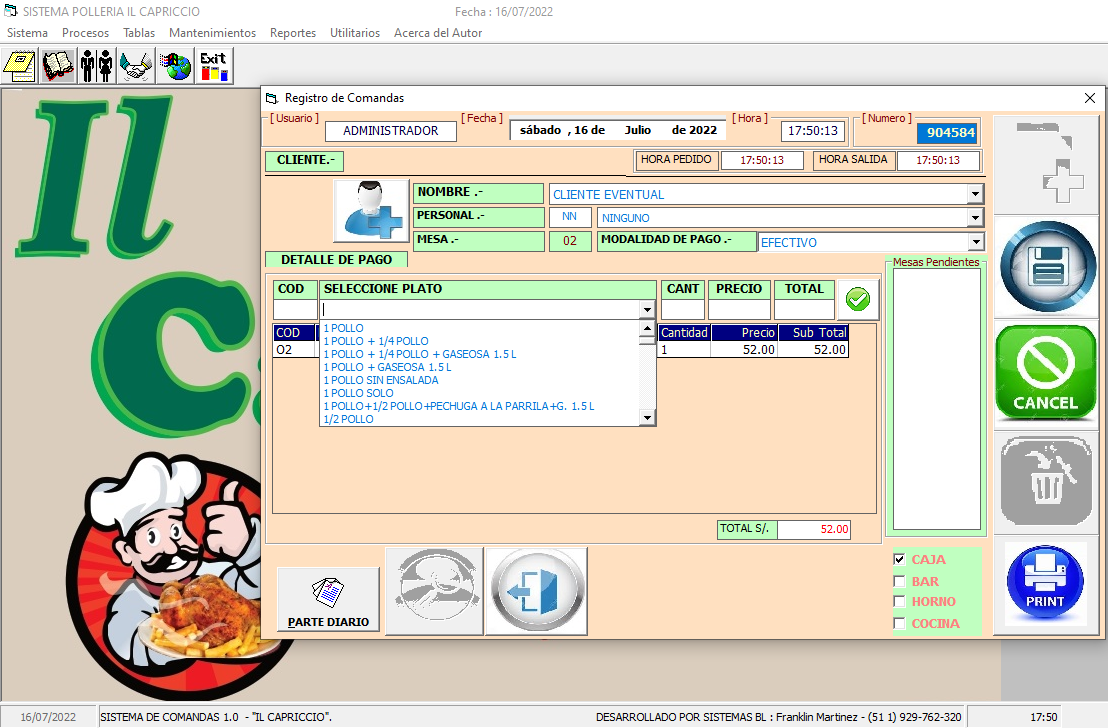This screenshot has height=728, width=1108.
Task: Click the open book toolbar icon
Action: pyautogui.click(x=59, y=66)
